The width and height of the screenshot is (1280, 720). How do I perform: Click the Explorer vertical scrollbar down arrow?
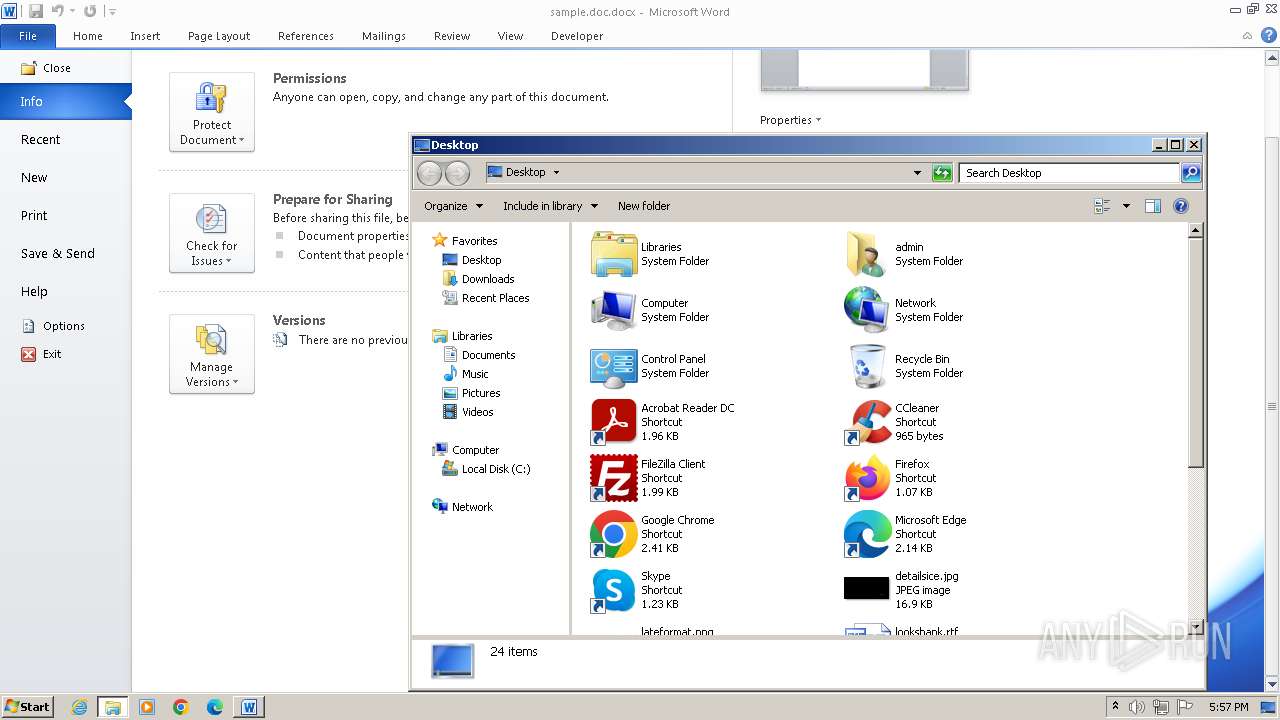pos(1195,628)
